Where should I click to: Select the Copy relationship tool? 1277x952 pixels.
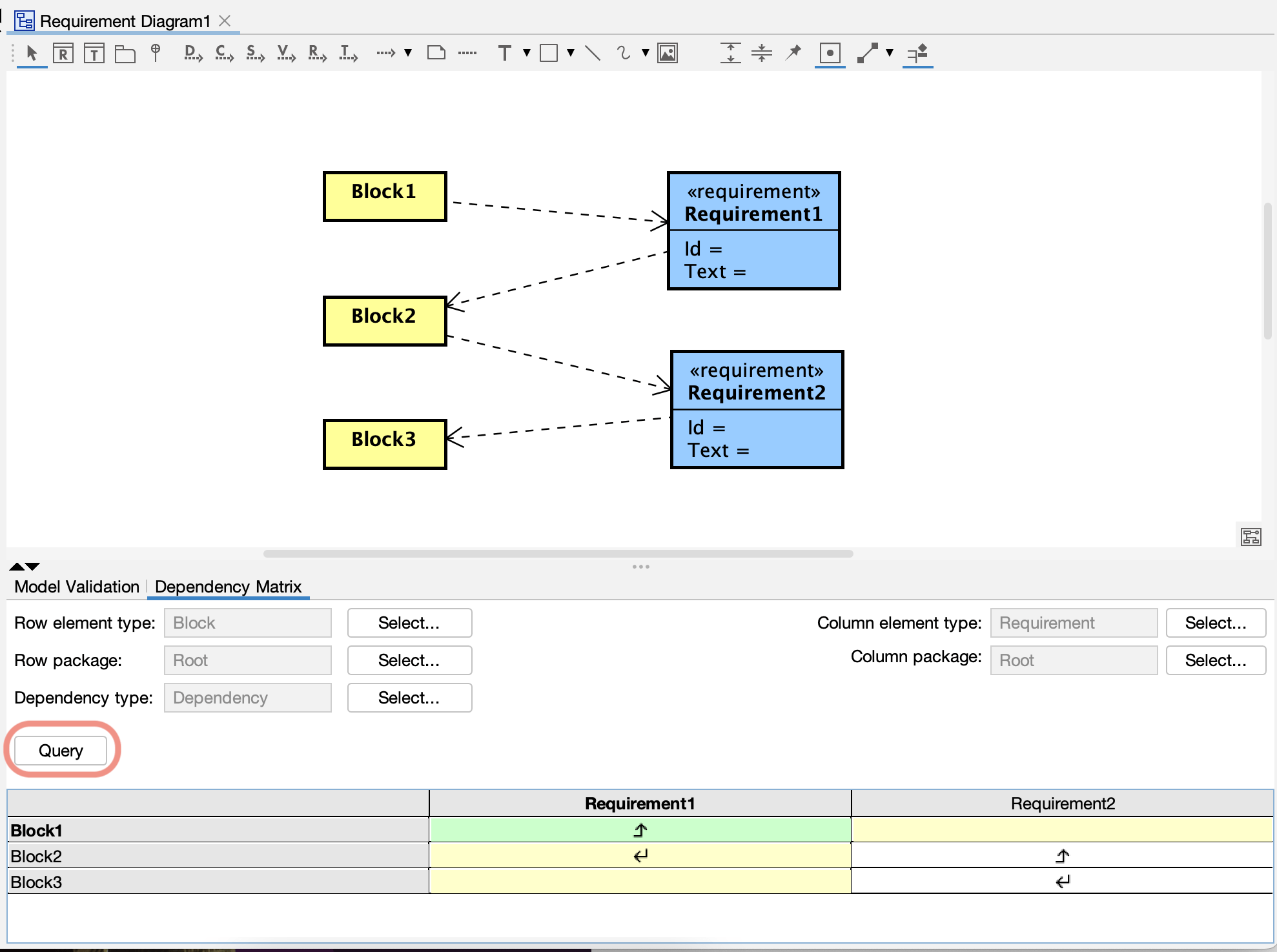223,54
